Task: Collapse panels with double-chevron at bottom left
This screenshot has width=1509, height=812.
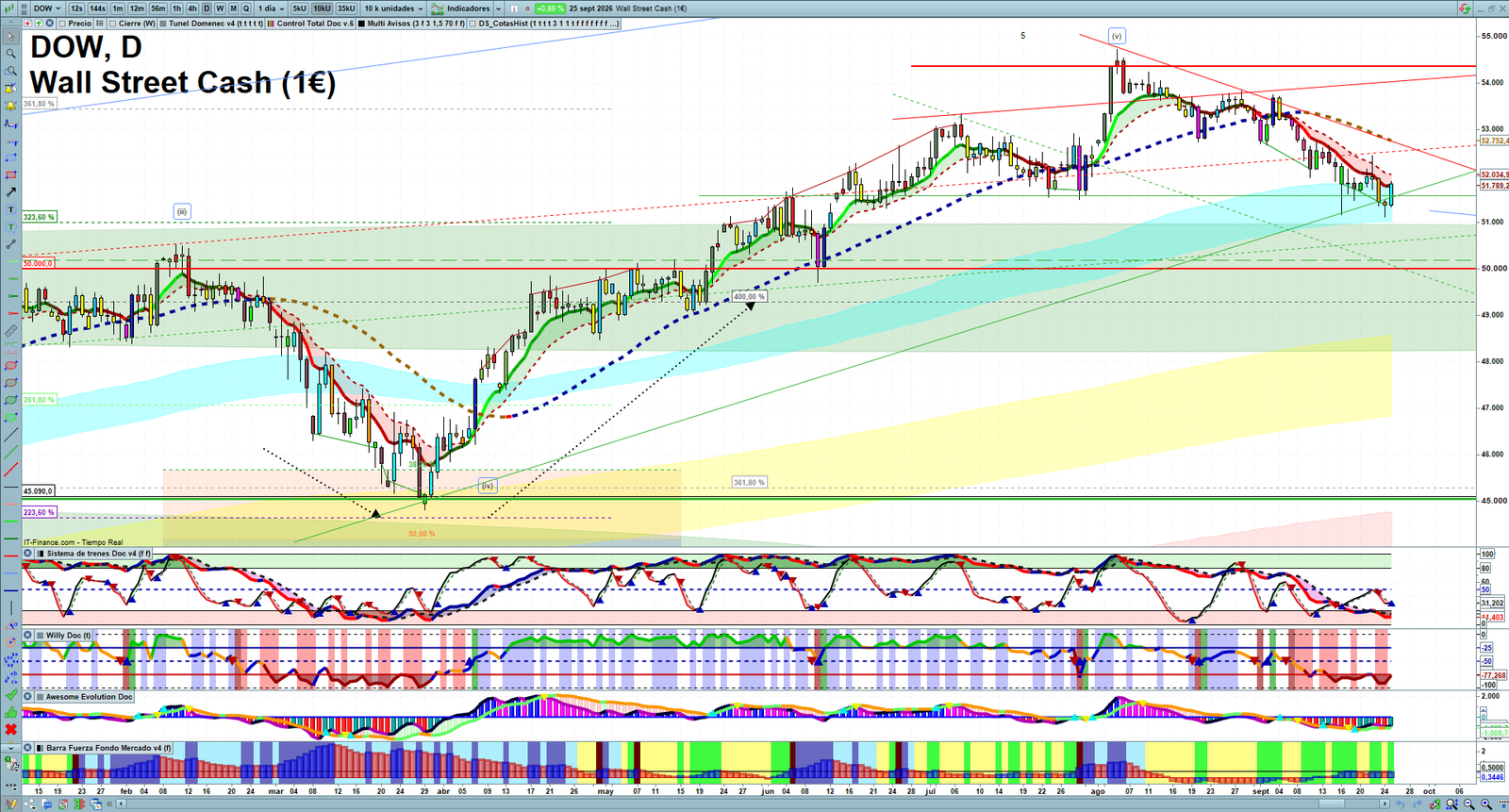Action: [109, 804]
